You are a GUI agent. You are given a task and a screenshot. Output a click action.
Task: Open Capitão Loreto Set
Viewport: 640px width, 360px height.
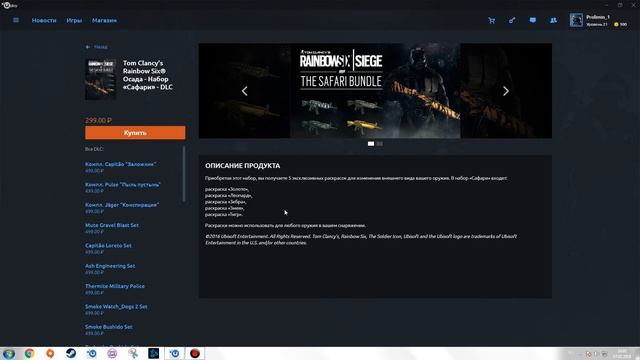[108, 246]
